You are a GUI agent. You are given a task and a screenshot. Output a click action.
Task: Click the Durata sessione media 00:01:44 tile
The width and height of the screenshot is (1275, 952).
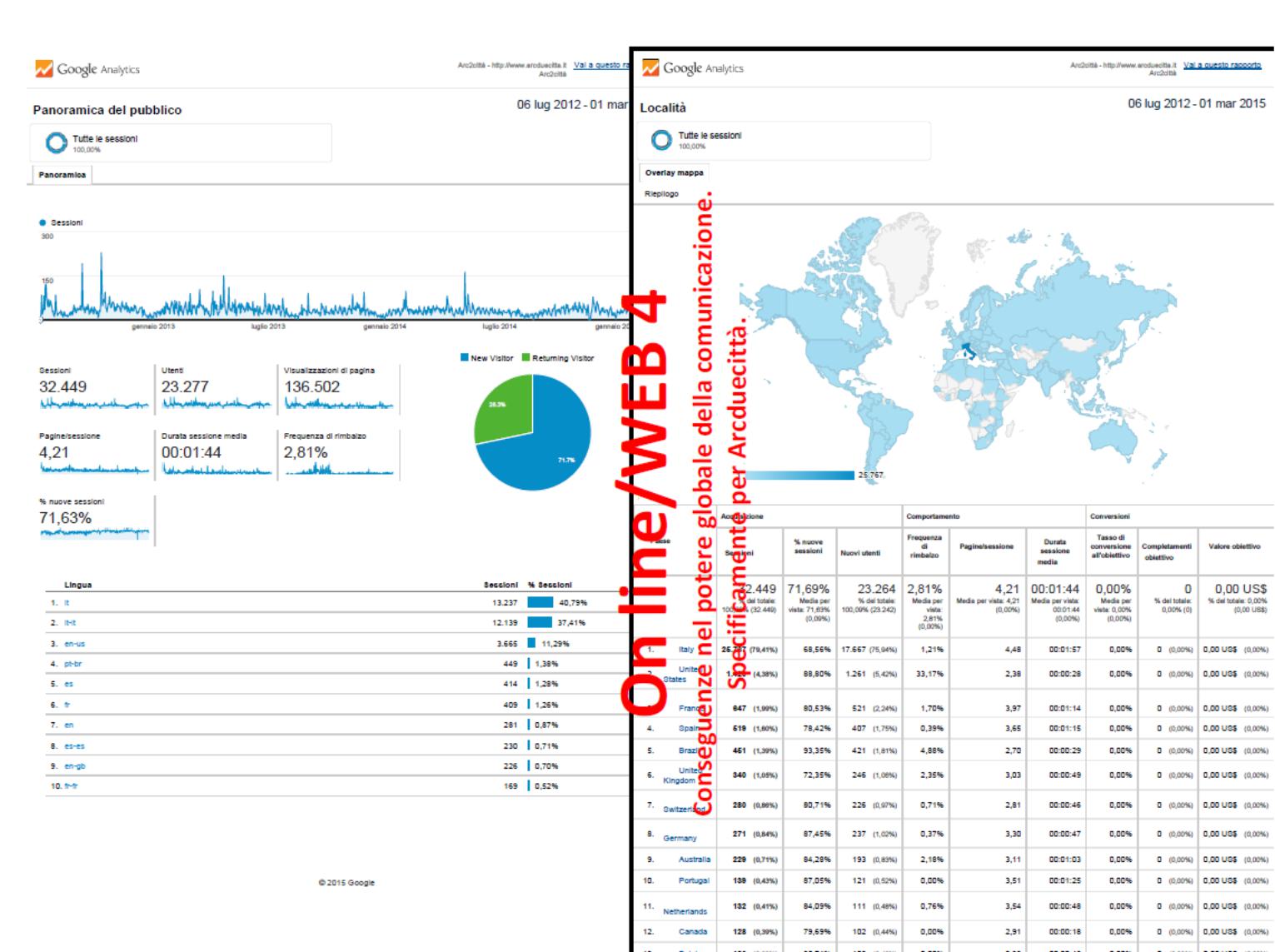[217, 455]
